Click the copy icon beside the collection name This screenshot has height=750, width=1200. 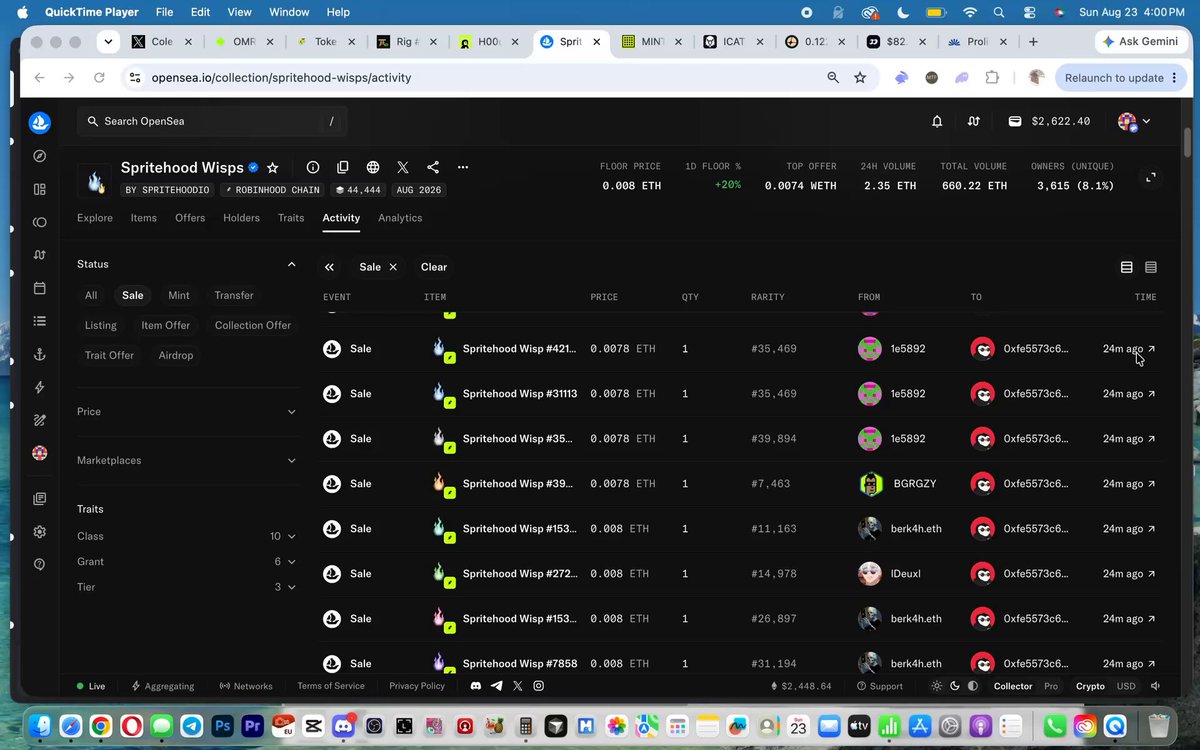coord(343,167)
